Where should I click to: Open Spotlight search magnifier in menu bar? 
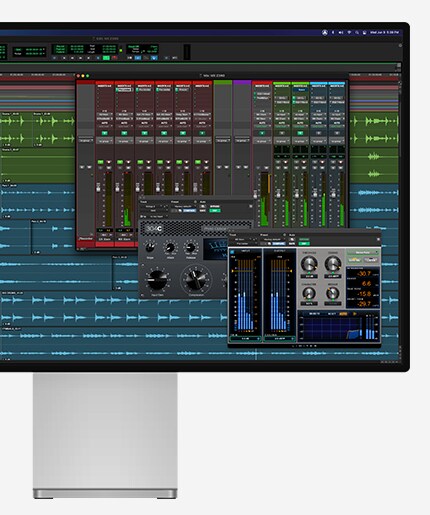[x=357, y=32]
